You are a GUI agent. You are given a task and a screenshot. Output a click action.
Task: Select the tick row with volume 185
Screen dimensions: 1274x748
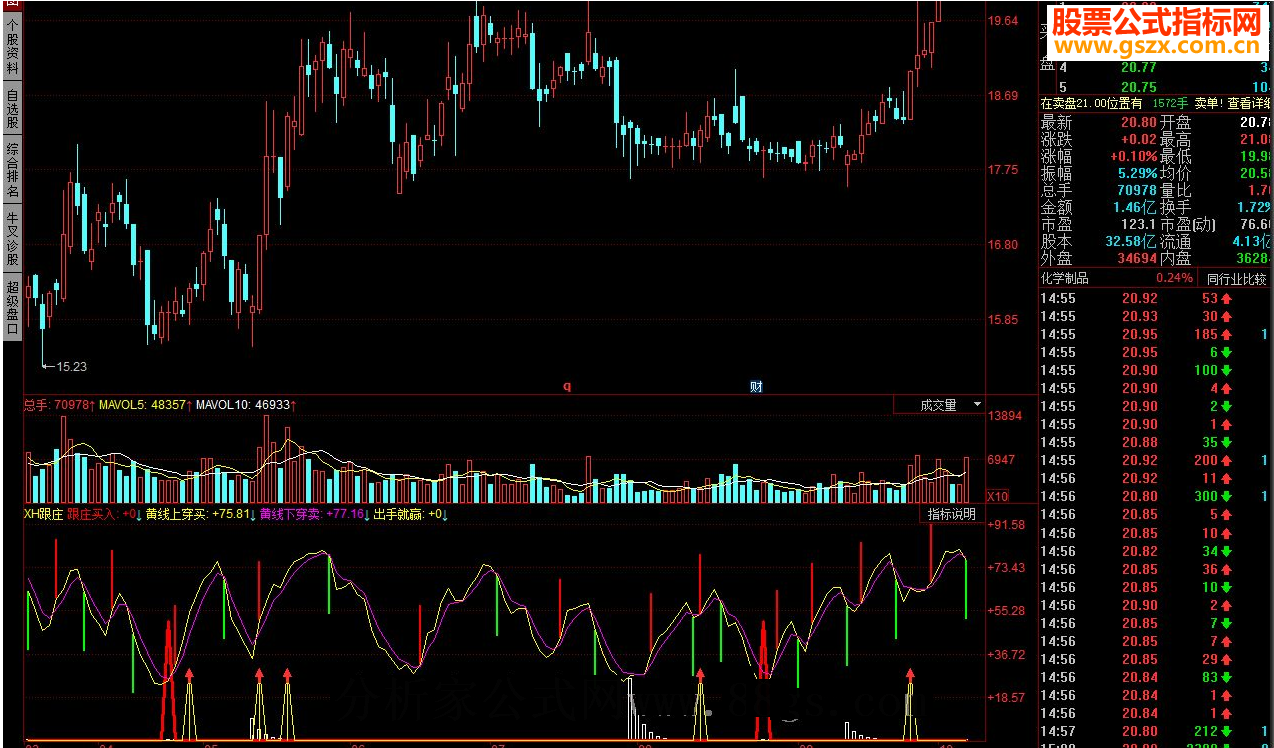coord(1156,334)
